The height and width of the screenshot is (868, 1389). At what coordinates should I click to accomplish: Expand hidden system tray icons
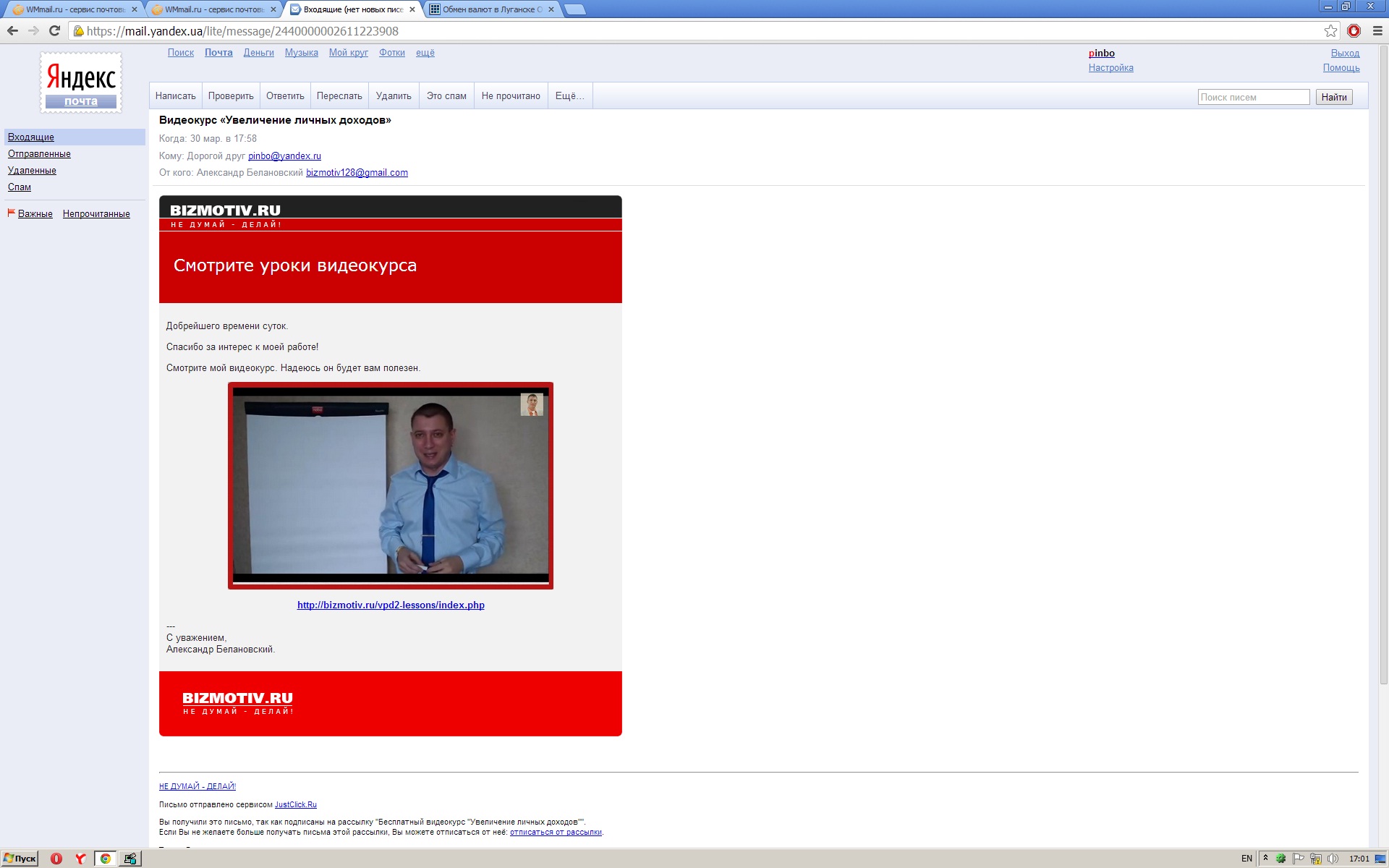[1265, 858]
